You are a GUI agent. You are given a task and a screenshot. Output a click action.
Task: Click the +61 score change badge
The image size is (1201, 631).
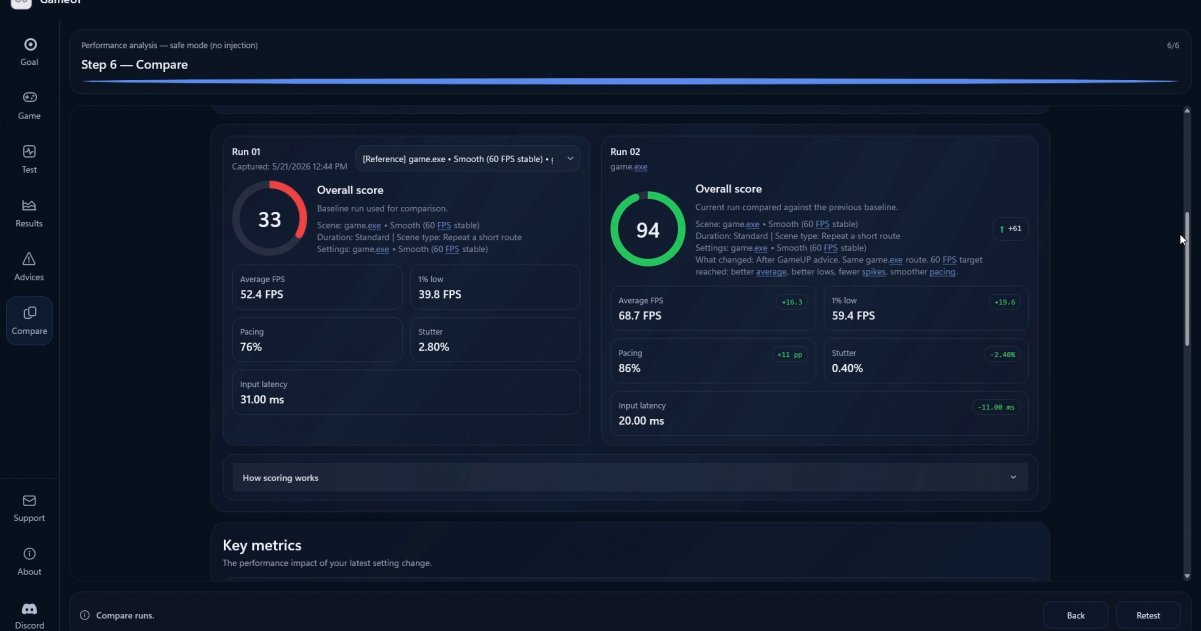pos(1010,229)
